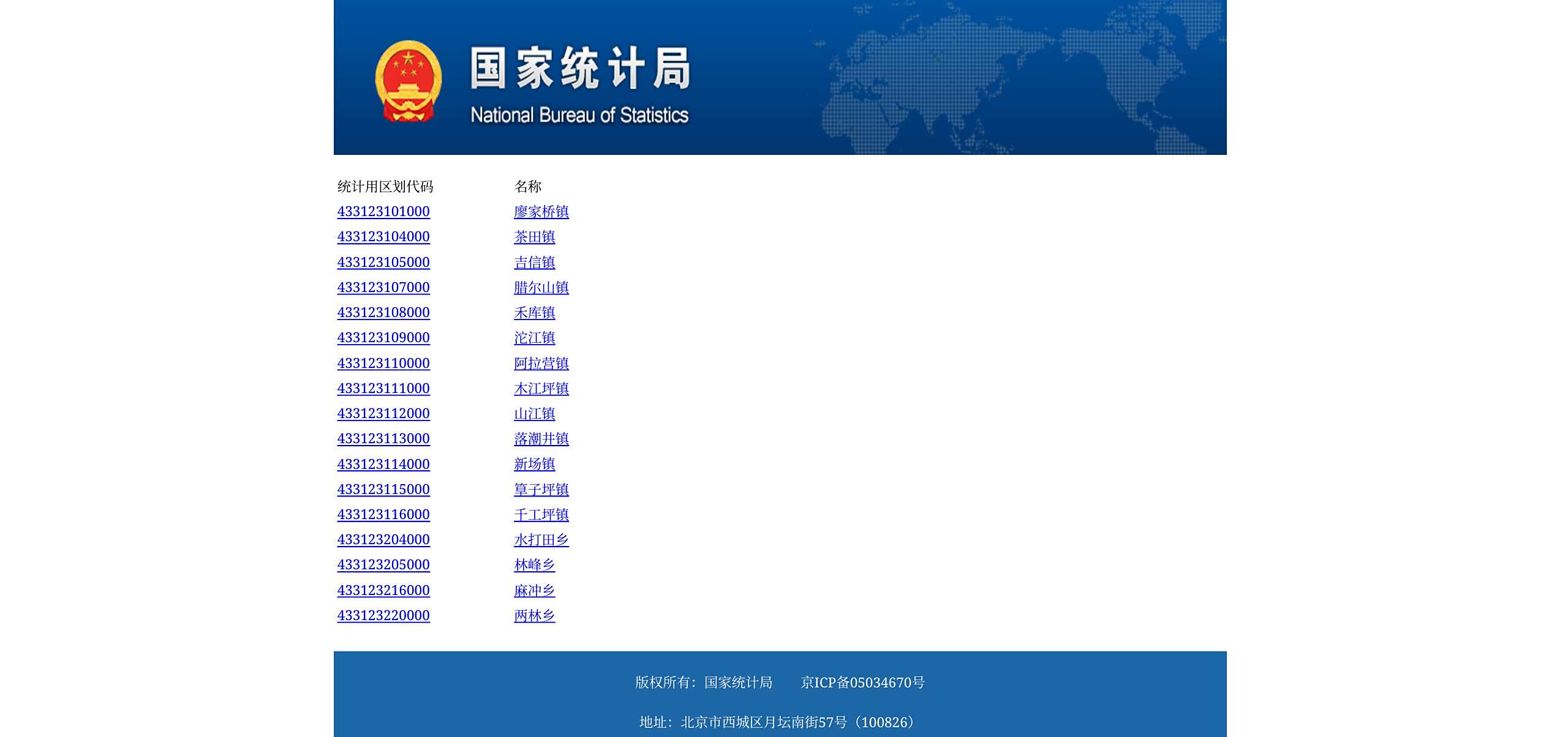Click code link 433123112000
Viewport: 1568px width, 737px height.
(x=383, y=414)
